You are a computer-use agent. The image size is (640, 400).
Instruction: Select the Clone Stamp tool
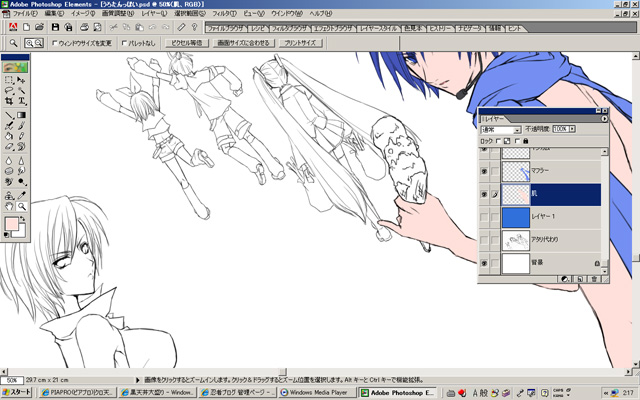tap(9, 196)
